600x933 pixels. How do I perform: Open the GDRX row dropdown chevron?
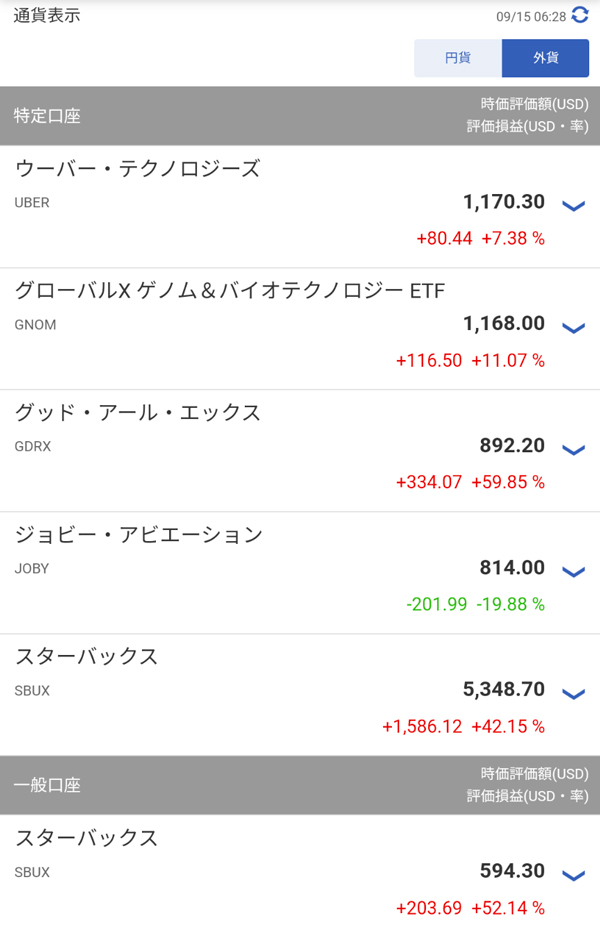pos(573,450)
